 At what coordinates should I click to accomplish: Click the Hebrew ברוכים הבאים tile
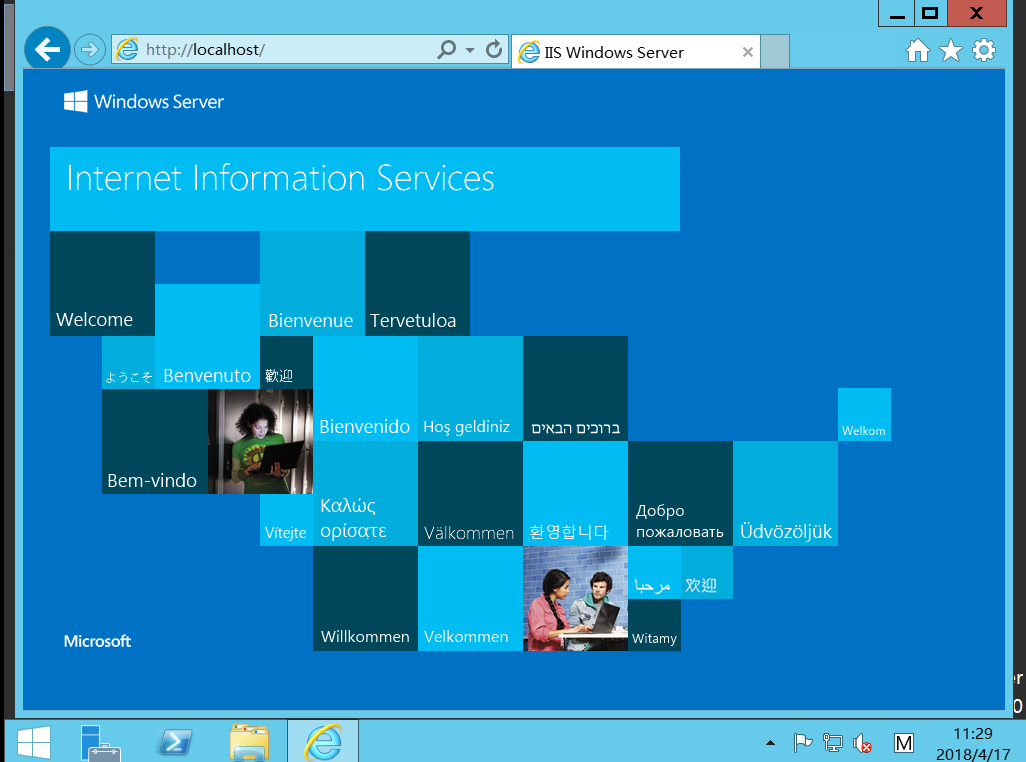tap(576, 389)
